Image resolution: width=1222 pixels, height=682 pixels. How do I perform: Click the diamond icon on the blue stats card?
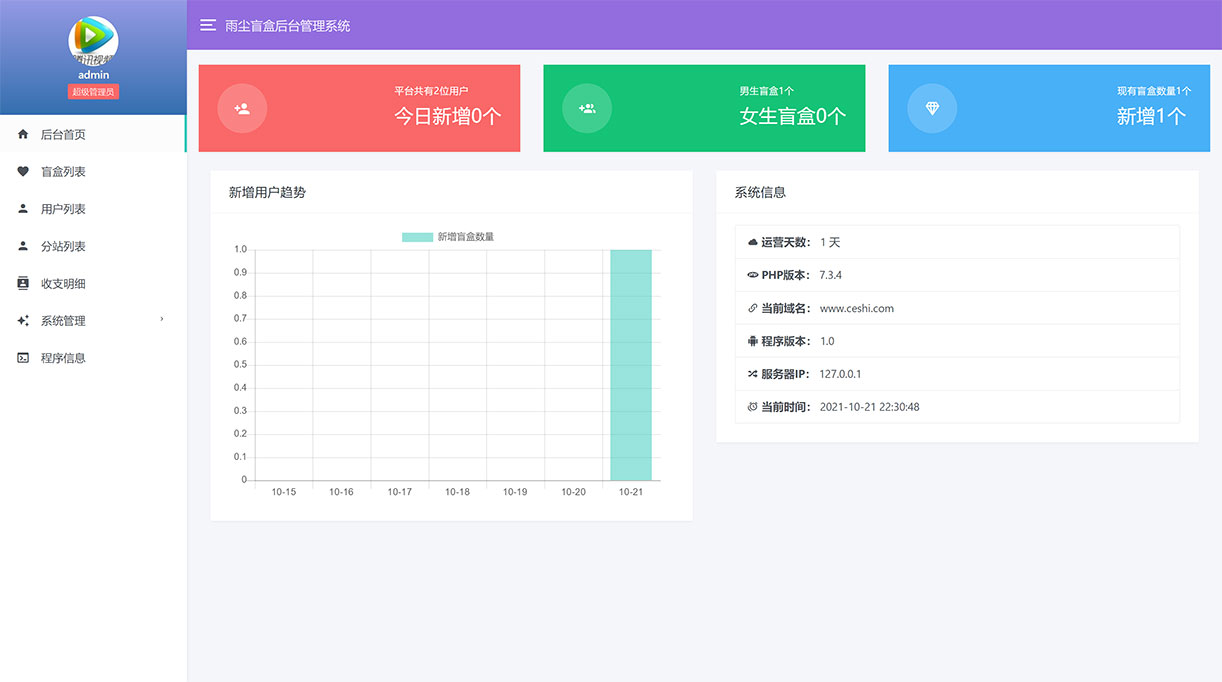(932, 108)
